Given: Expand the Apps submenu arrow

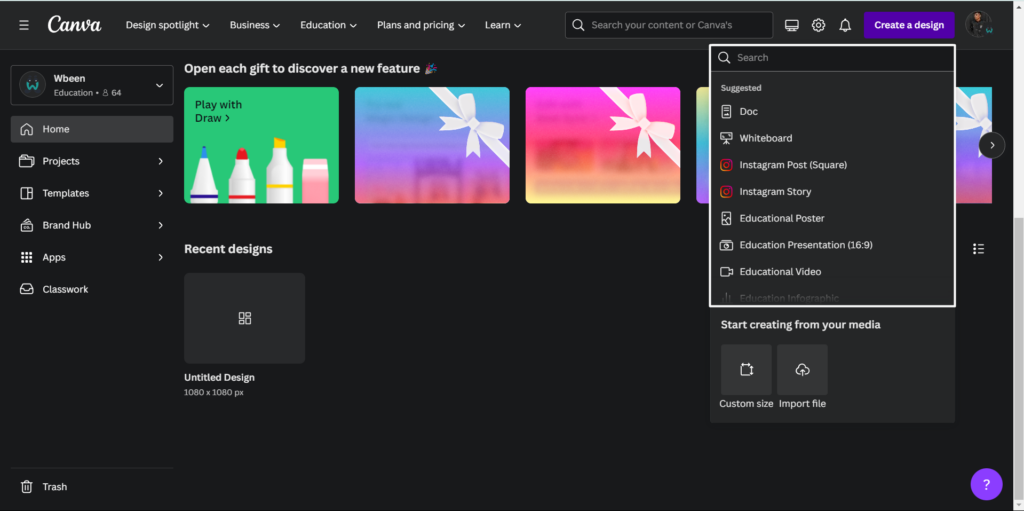Looking at the screenshot, I should [160, 257].
